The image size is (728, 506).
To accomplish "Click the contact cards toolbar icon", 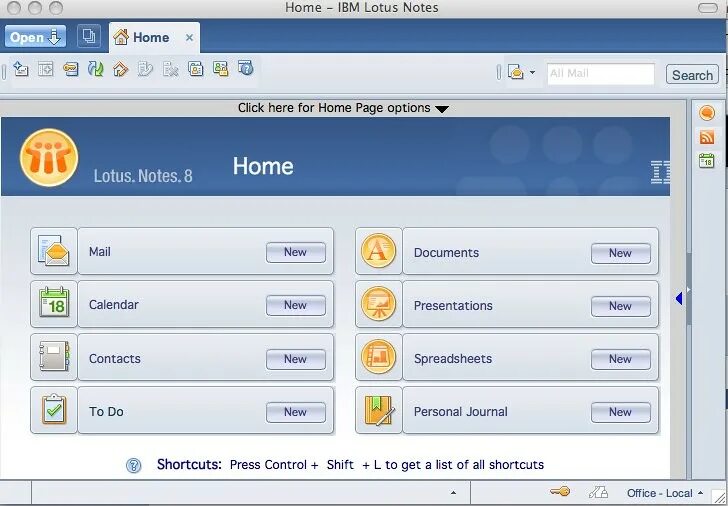I will (x=195, y=69).
